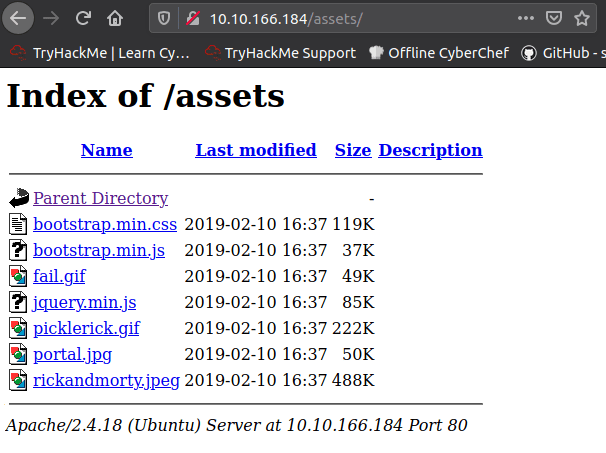Click the fail.gif image file icon
Viewport: 606px width, 453px height.
(x=19, y=276)
